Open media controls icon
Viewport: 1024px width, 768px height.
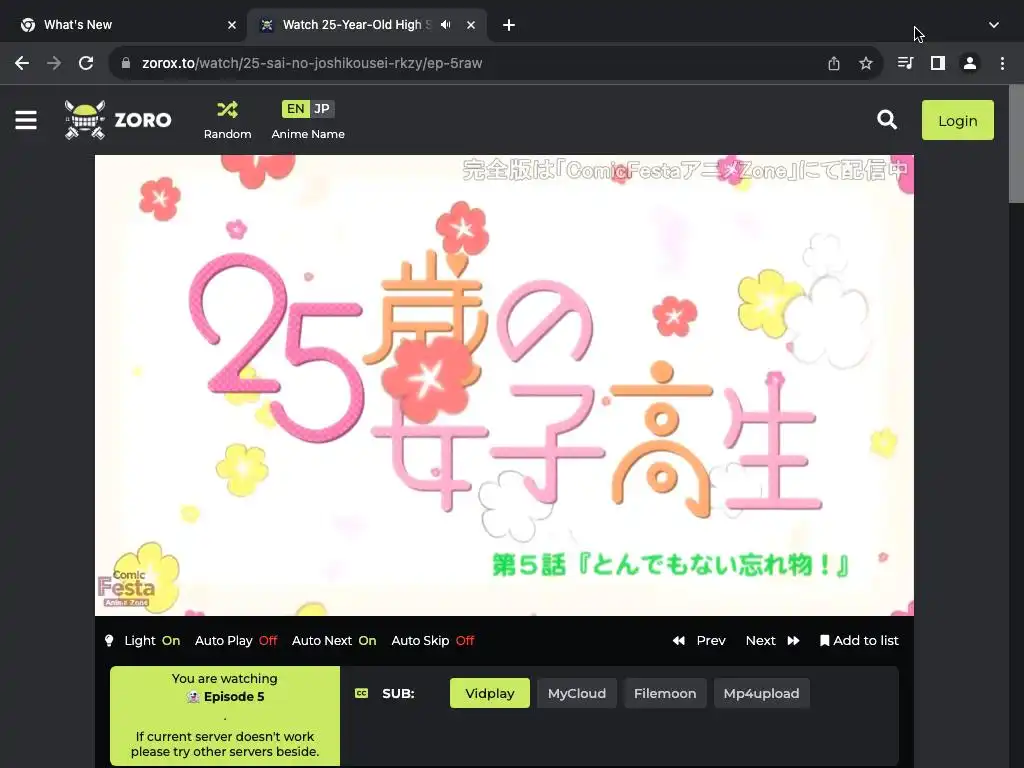(905, 63)
